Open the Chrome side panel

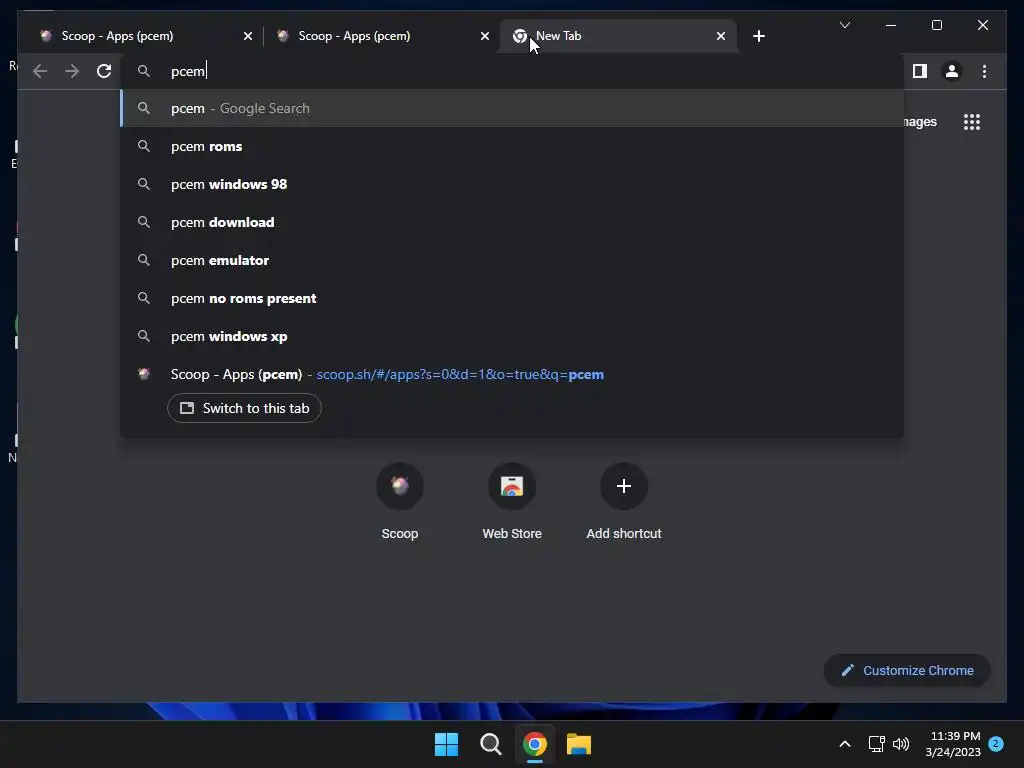pos(920,71)
